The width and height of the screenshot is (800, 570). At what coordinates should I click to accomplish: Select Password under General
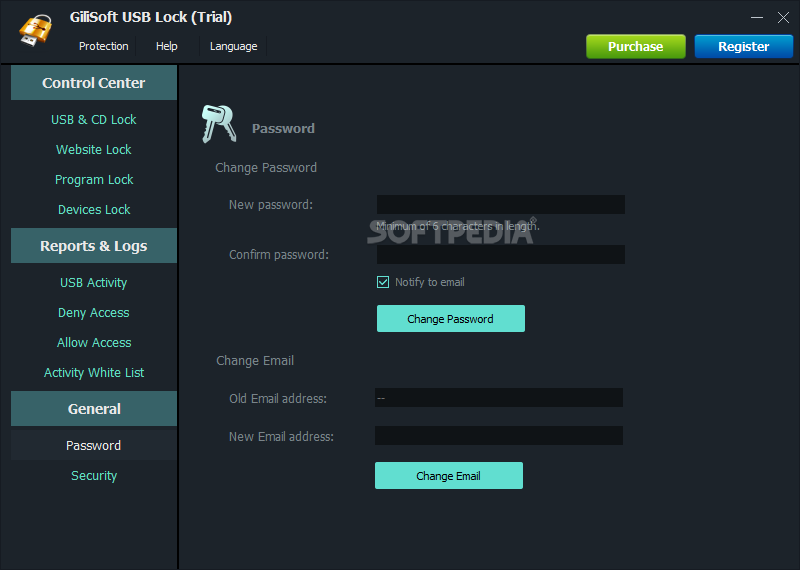[94, 445]
